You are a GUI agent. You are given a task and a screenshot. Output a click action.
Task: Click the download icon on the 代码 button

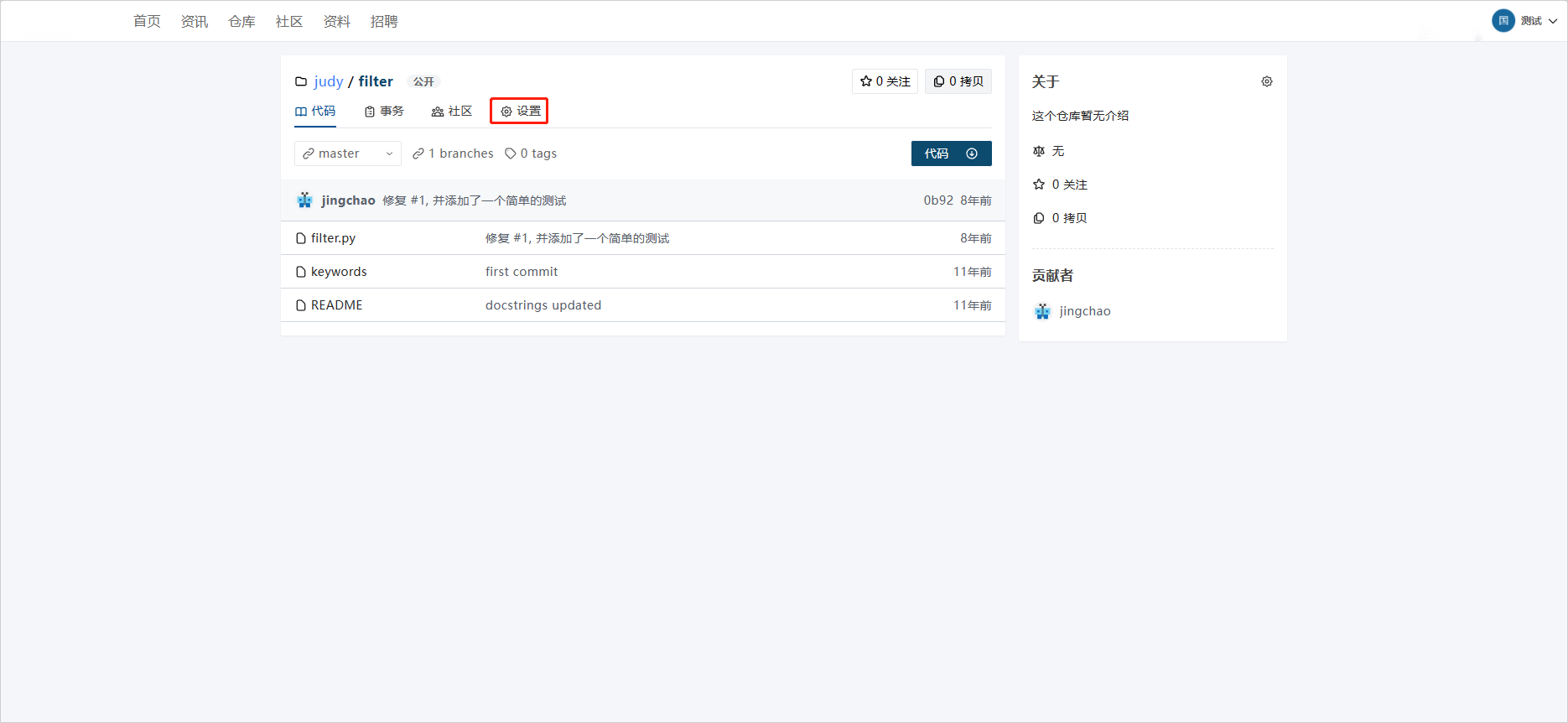pyautogui.click(x=972, y=153)
